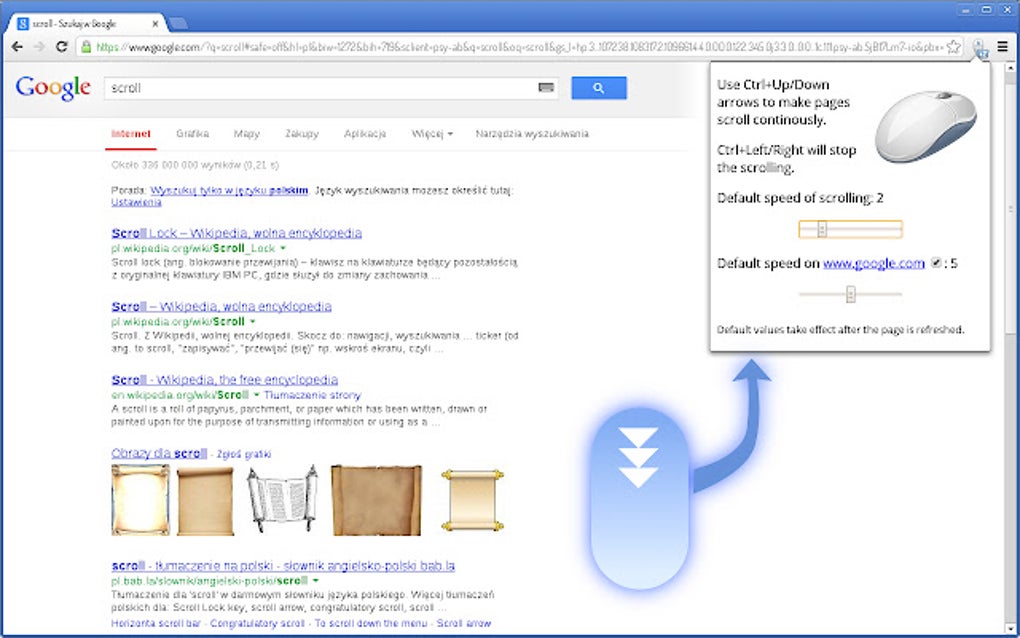This screenshot has width=1020, height=638.
Task: Start search with the magnifier button
Action: (598, 88)
